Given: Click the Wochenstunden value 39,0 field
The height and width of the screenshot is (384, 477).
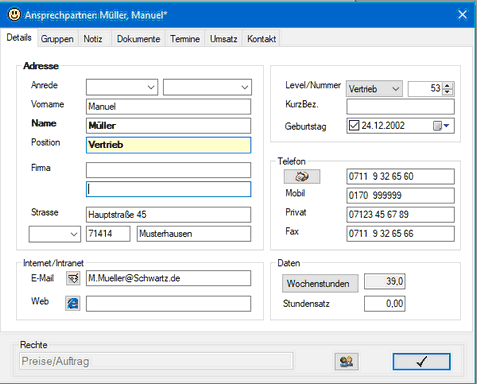Looking at the screenshot, I should [x=385, y=282].
